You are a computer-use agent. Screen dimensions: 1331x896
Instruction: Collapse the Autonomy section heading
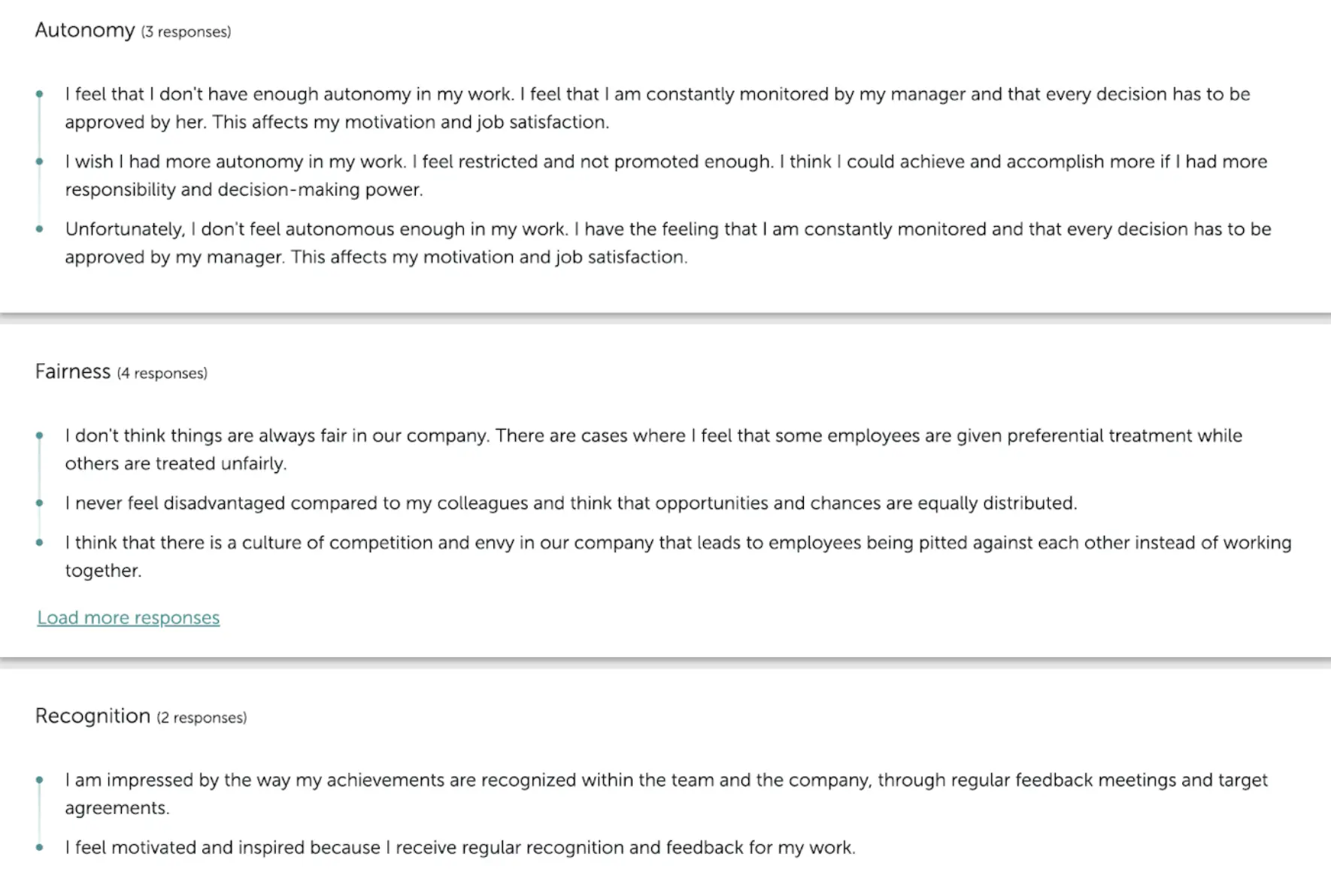[85, 30]
